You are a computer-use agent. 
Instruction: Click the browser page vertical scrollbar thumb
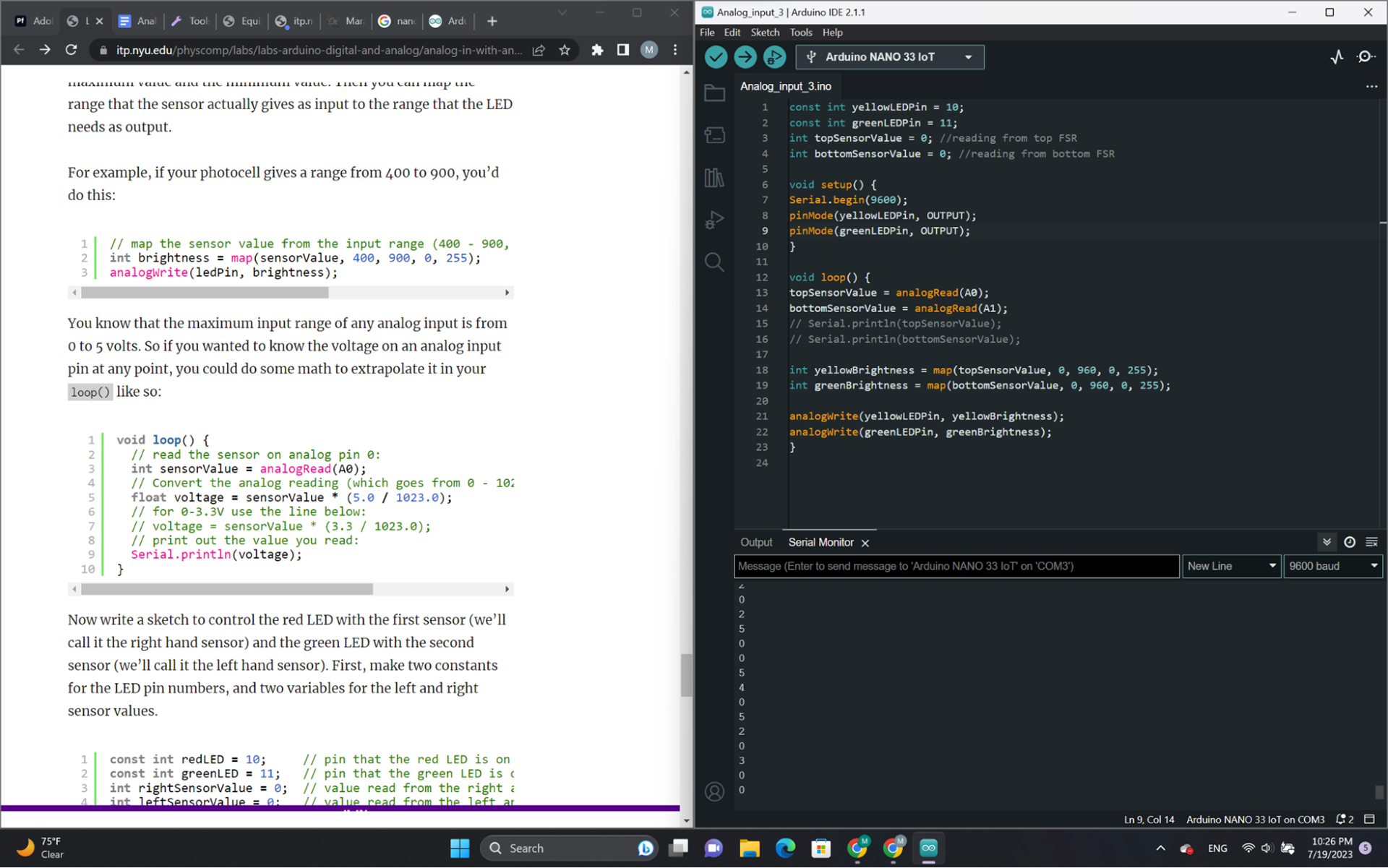click(x=686, y=675)
